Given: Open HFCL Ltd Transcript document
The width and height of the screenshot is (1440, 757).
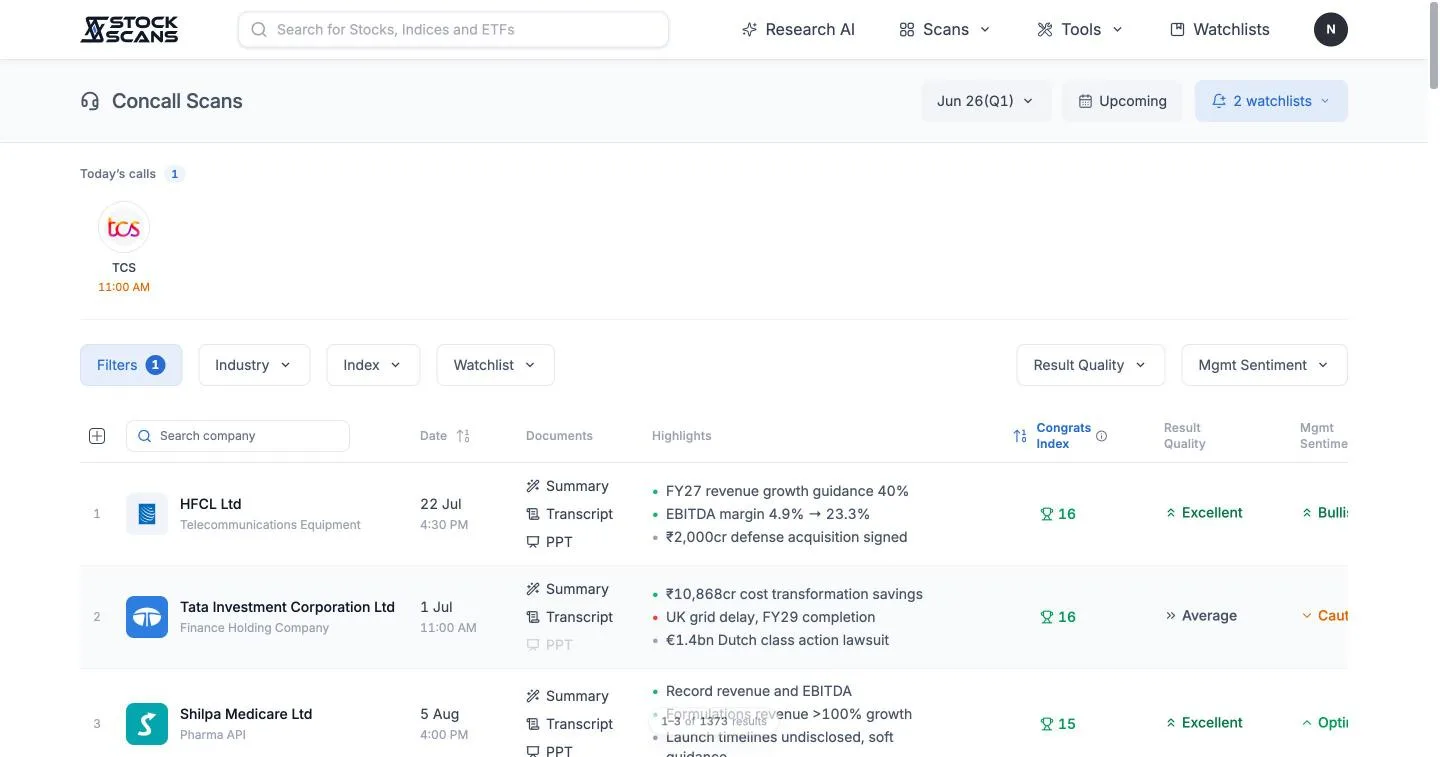Looking at the screenshot, I should 569,514.
